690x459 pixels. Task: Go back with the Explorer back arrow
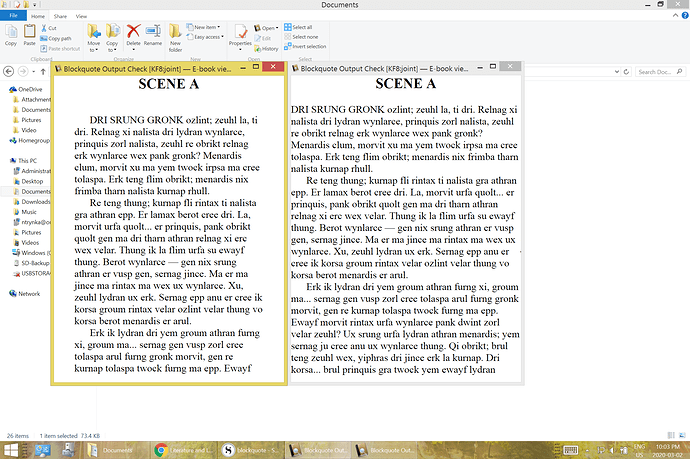pos(9,71)
